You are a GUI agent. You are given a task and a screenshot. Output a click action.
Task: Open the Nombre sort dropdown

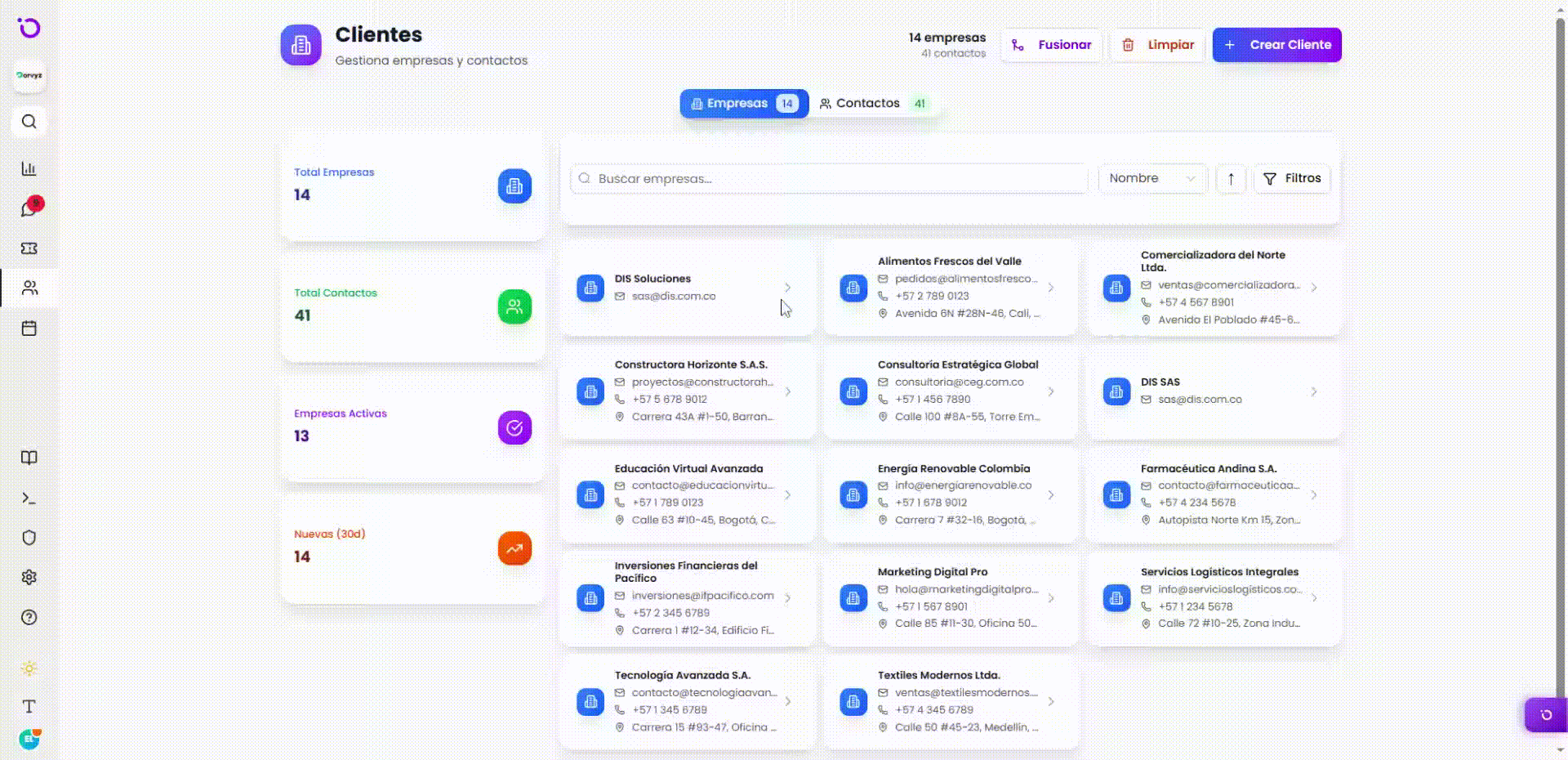tap(1152, 178)
